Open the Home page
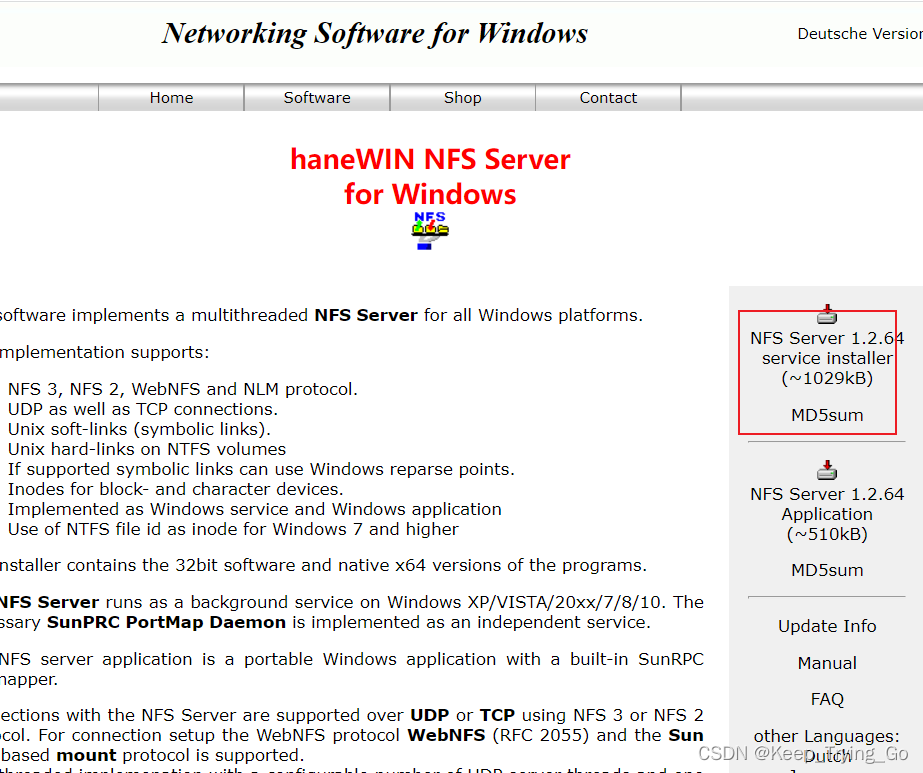Viewport: 923px width, 773px height. 170,97
